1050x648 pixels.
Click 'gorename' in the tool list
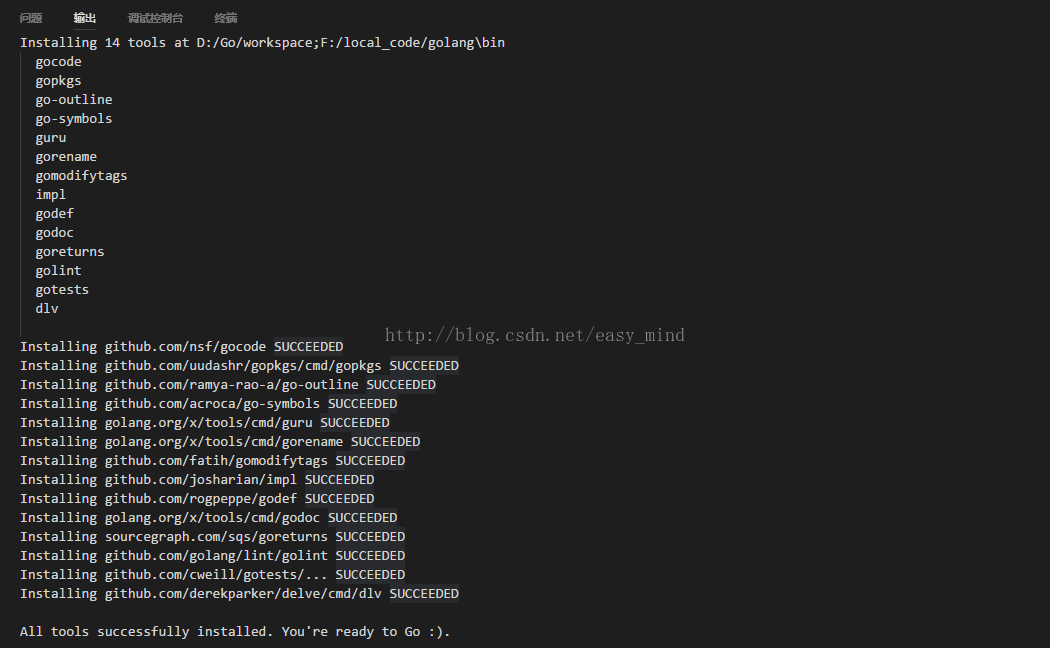pos(66,157)
